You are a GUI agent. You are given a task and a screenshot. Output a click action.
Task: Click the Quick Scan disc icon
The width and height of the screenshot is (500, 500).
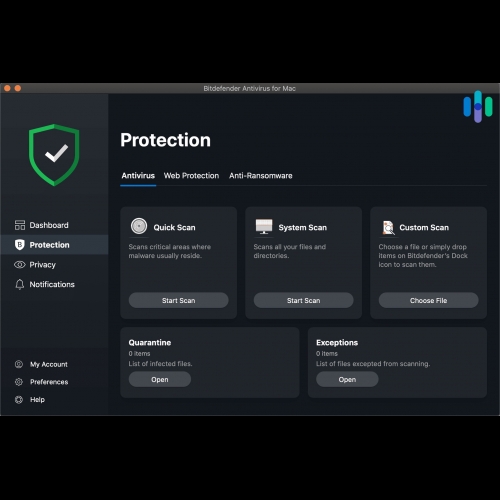pyautogui.click(x=139, y=226)
